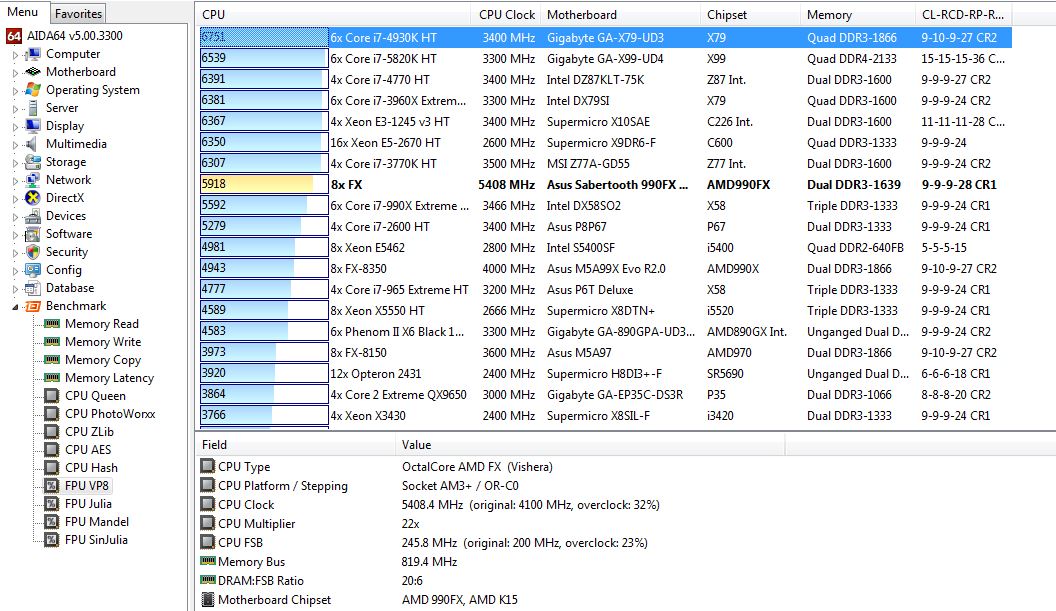Click the Network tree icon
Viewport: 1056px width, 611px height.
[x=32, y=180]
